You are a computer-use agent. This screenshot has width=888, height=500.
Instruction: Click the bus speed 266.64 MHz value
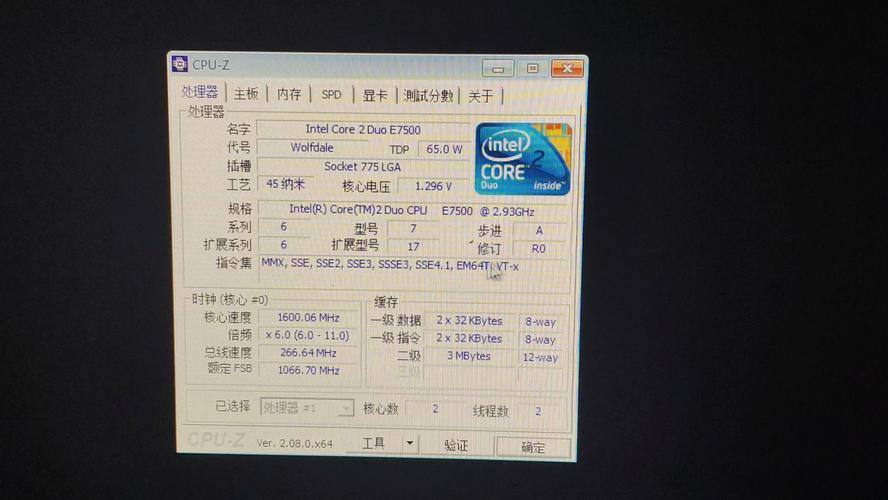(309, 353)
